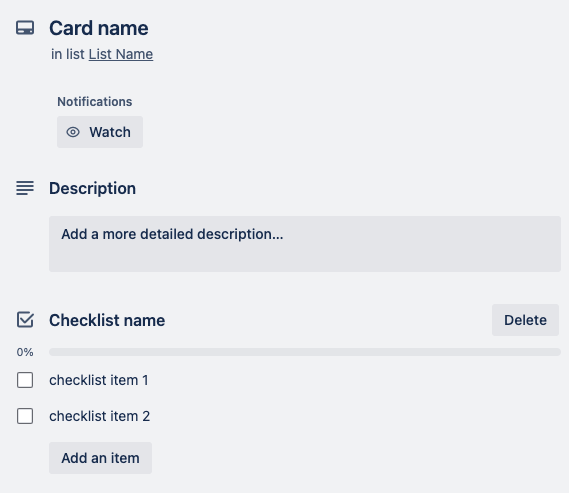Click the checklist item 2 text

pos(99,416)
